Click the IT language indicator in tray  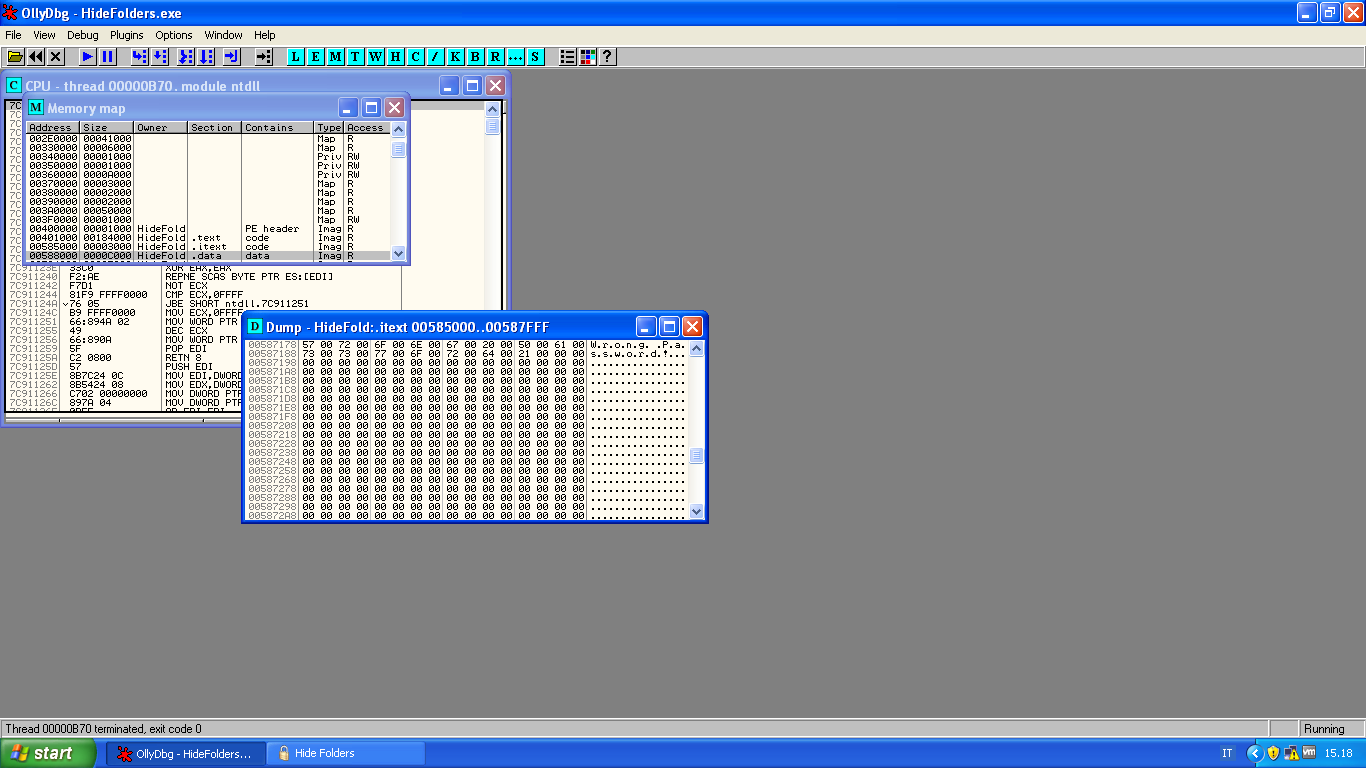click(x=1227, y=753)
